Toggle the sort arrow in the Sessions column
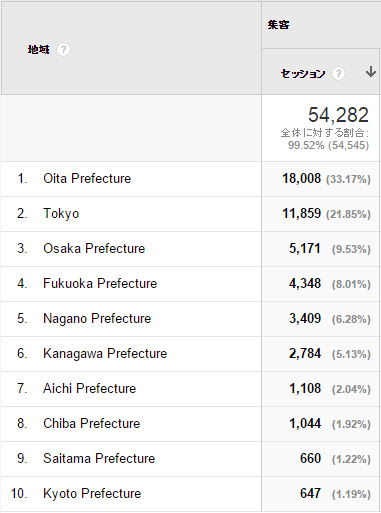This screenshot has height=513, width=381. (x=371, y=72)
